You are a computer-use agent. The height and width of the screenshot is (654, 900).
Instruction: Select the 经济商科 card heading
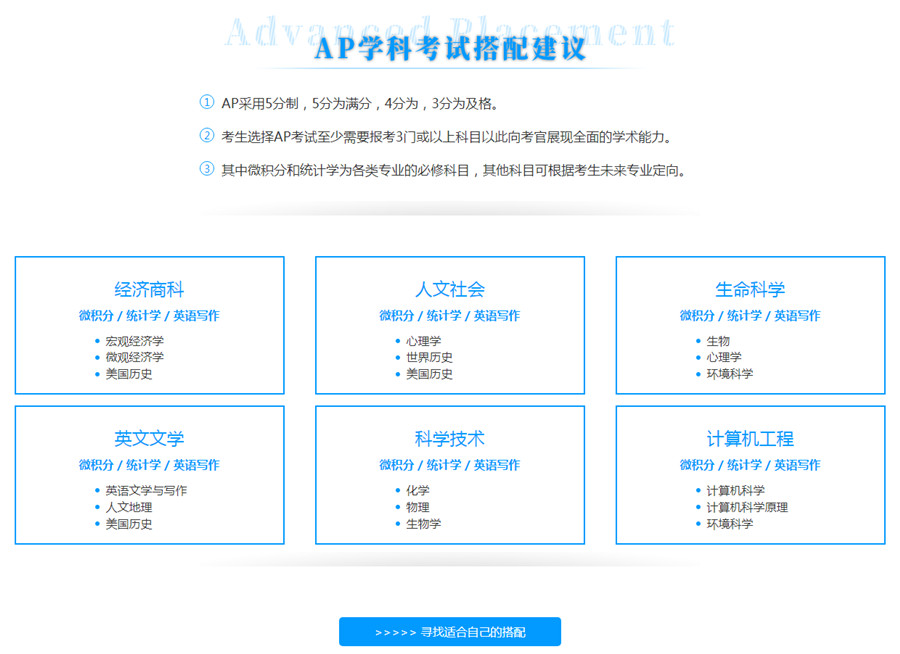click(x=149, y=290)
